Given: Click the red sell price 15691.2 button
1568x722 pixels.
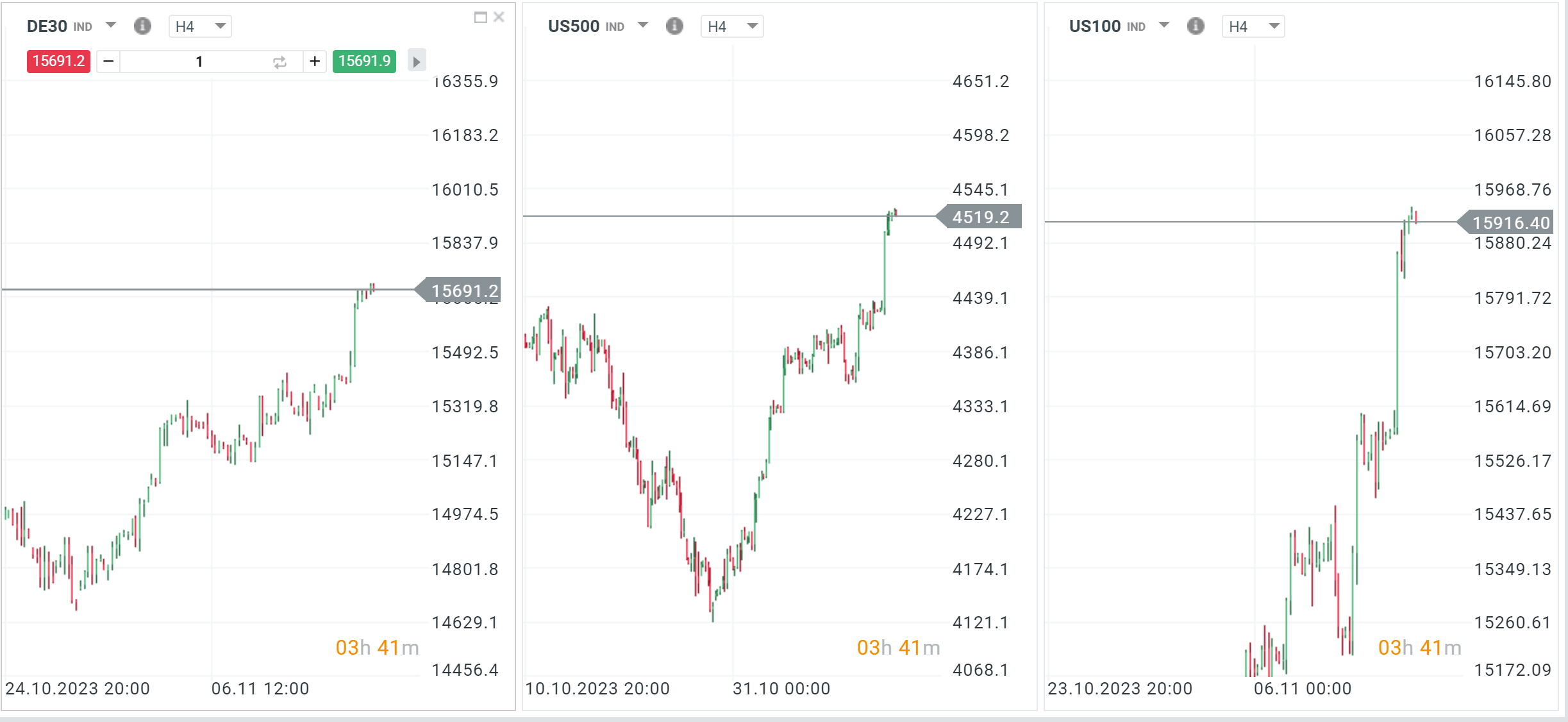Looking at the screenshot, I should pos(58,61).
